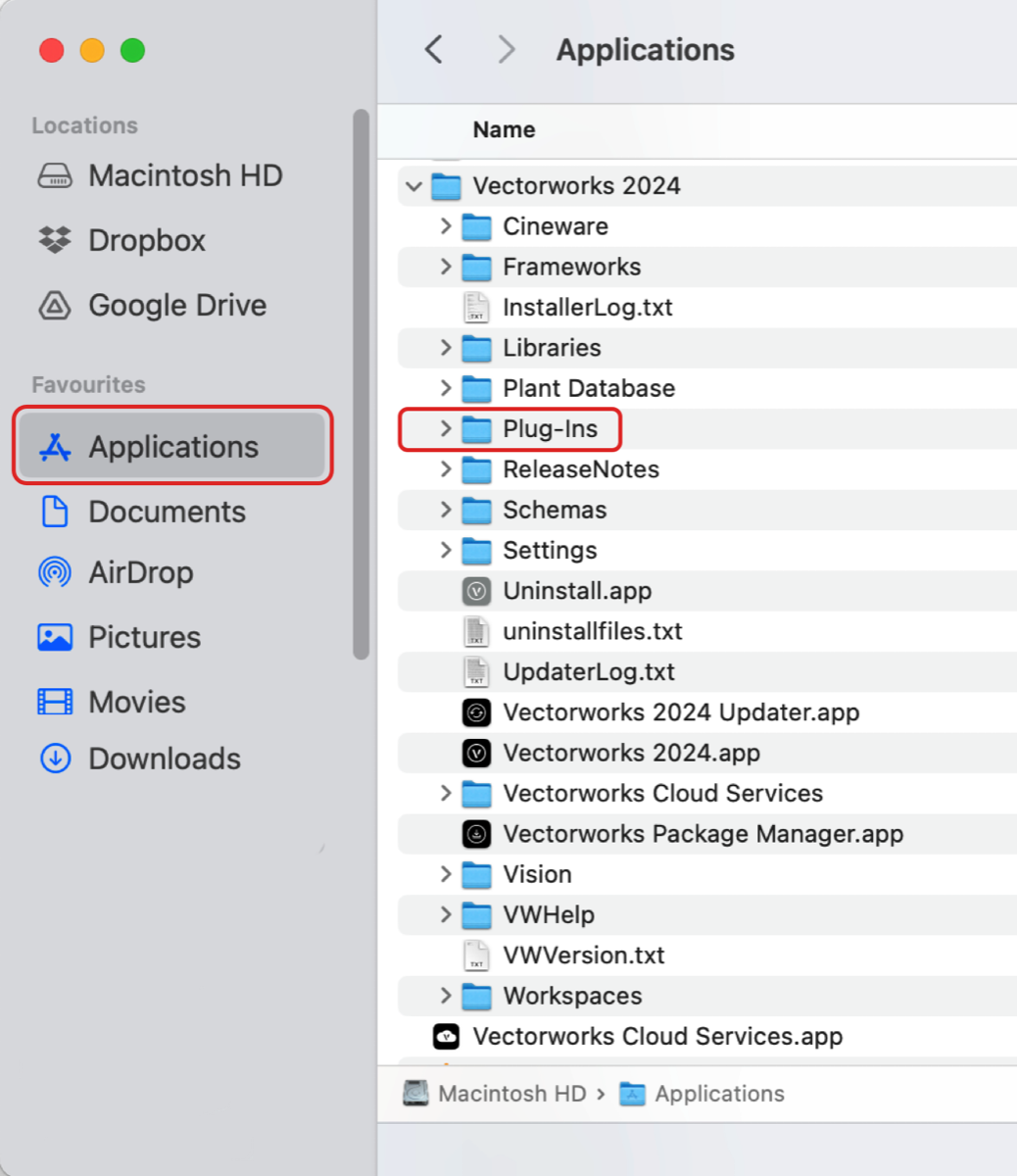This screenshot has width=1017, height=1176.
Task: Collapse the Vectorworks 2024 folder
Action: coord(414,186)
